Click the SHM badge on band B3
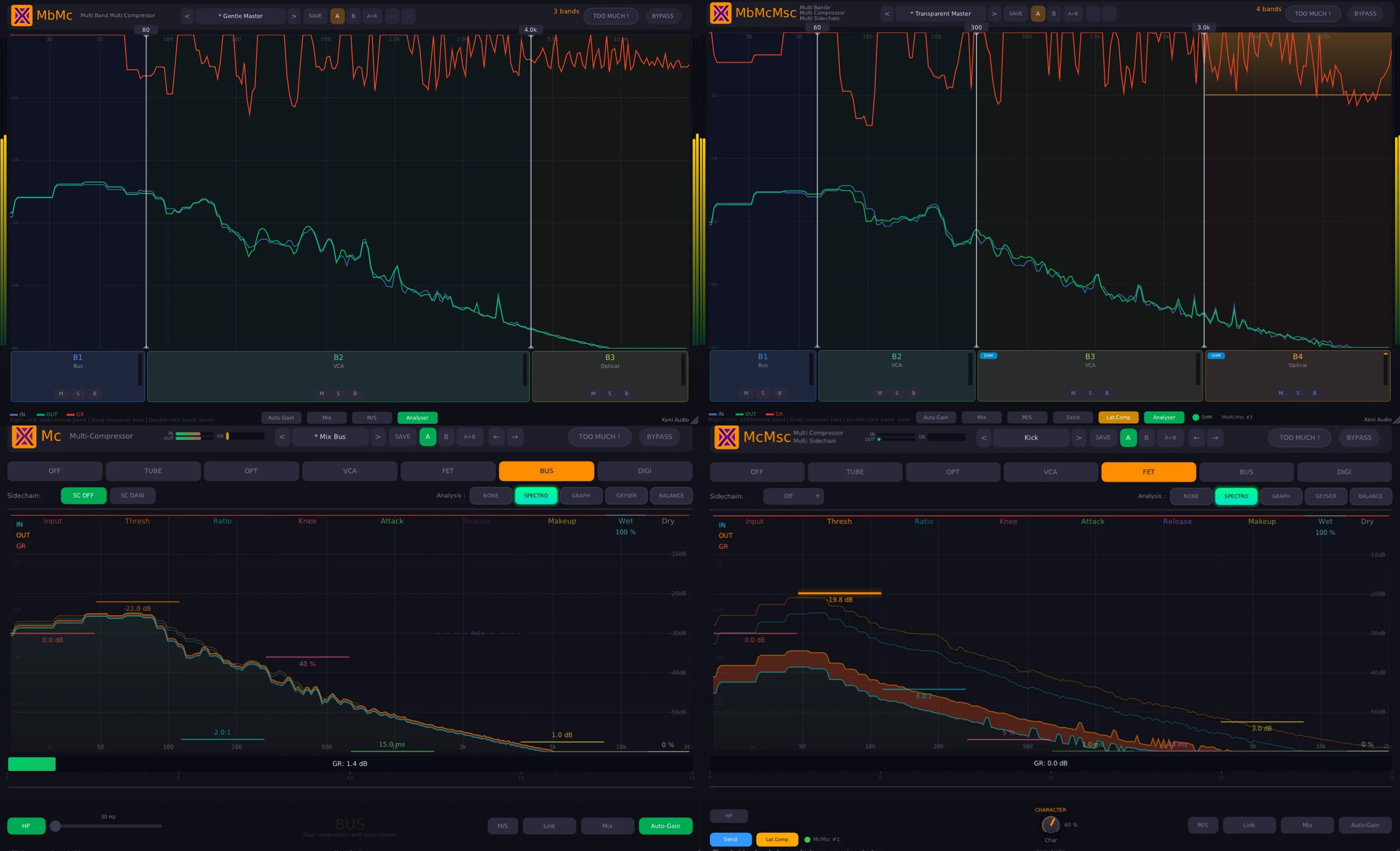The width and height of the screenshot is (1400, 851). pos(988,356)
